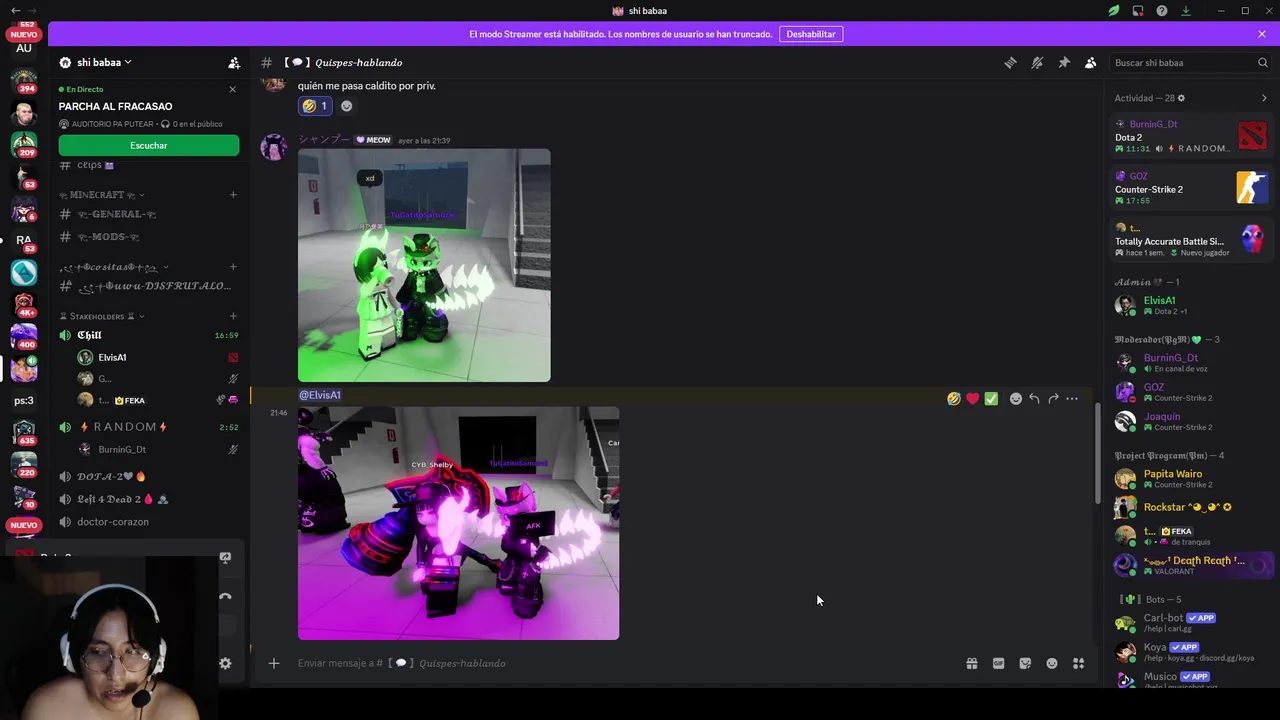Join the Left 4 Dead 2 voice channel

coord(149,499)
